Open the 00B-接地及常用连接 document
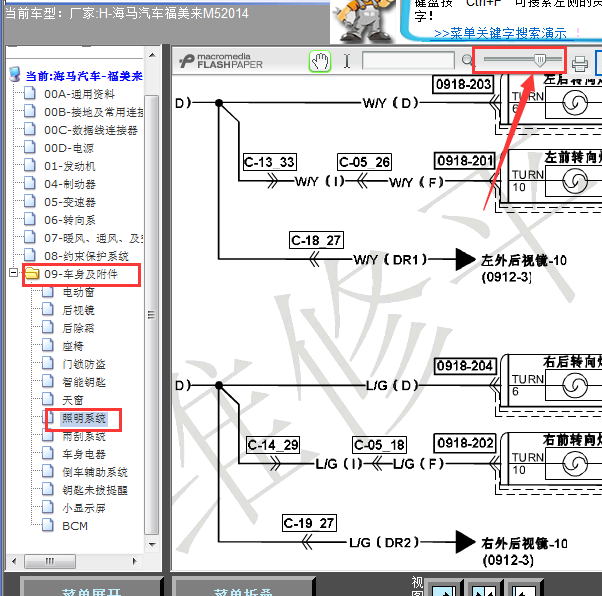The width and height of the screenshot is (602, 596). (x=94, y=112)
